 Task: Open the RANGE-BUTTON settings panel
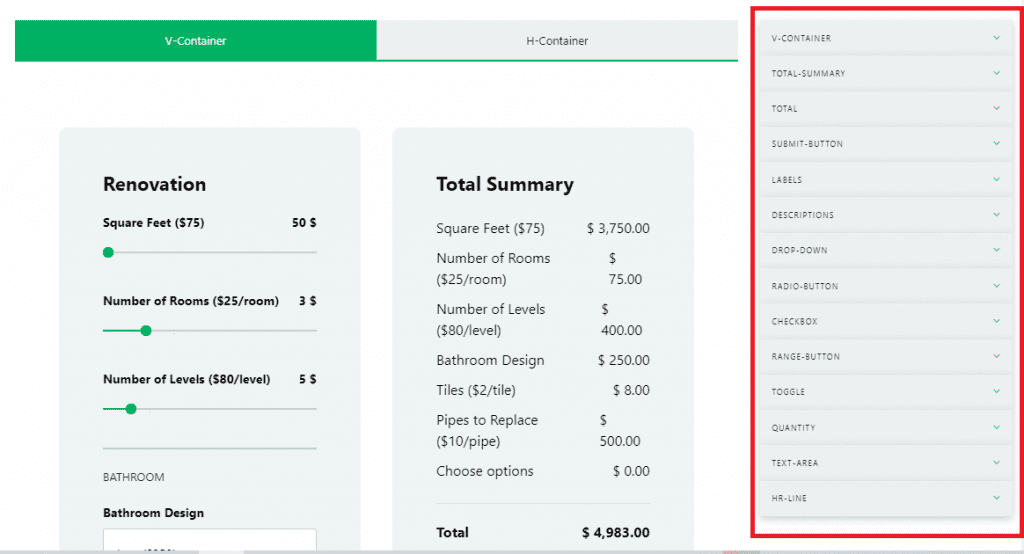[x=885, y=356]
